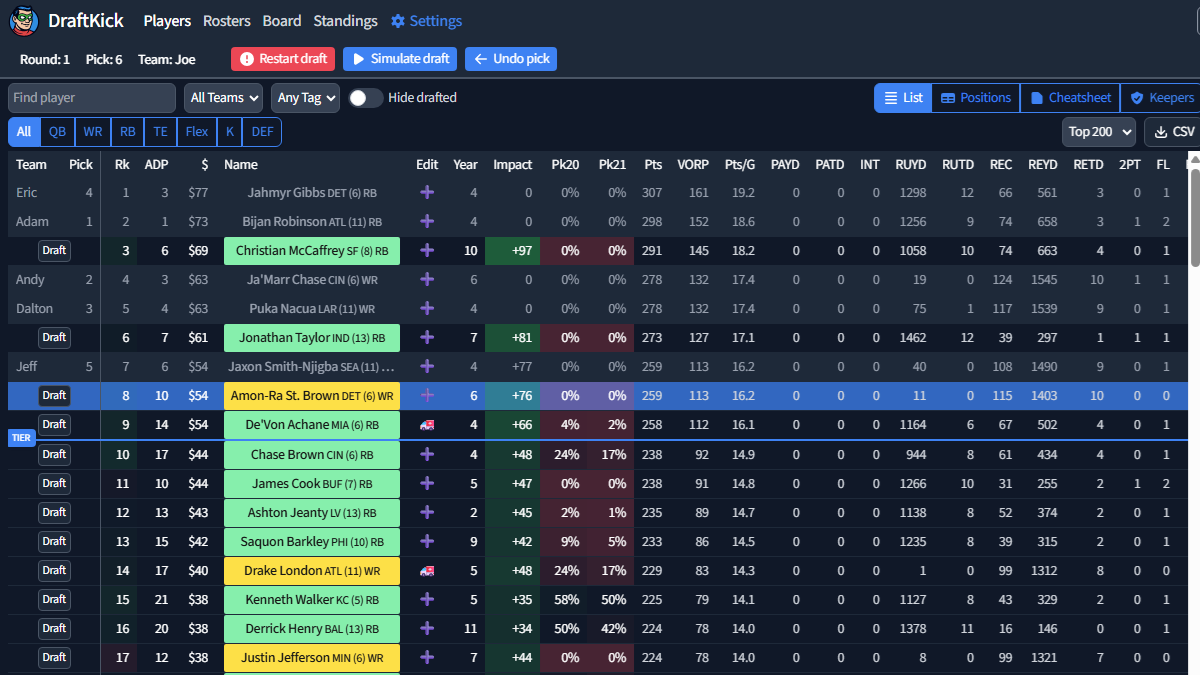
Task: Click the edit plus icon for Ja'Marr Chase
Action: pyautogui.click(x=427, y=280)
